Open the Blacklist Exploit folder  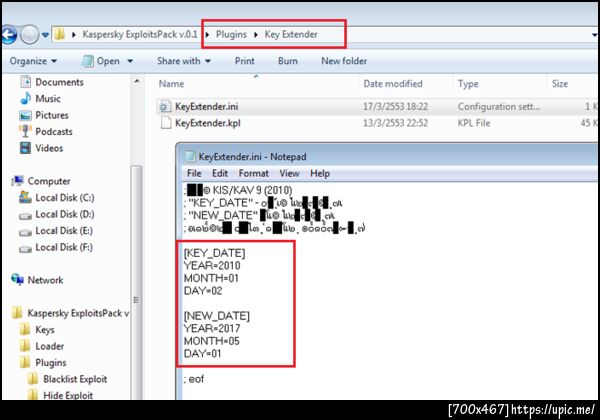(75, 379)
